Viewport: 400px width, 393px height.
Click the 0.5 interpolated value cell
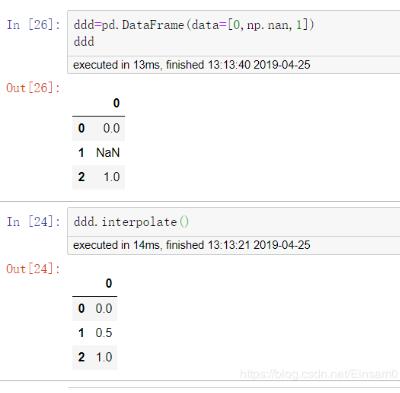click(104, 333)
